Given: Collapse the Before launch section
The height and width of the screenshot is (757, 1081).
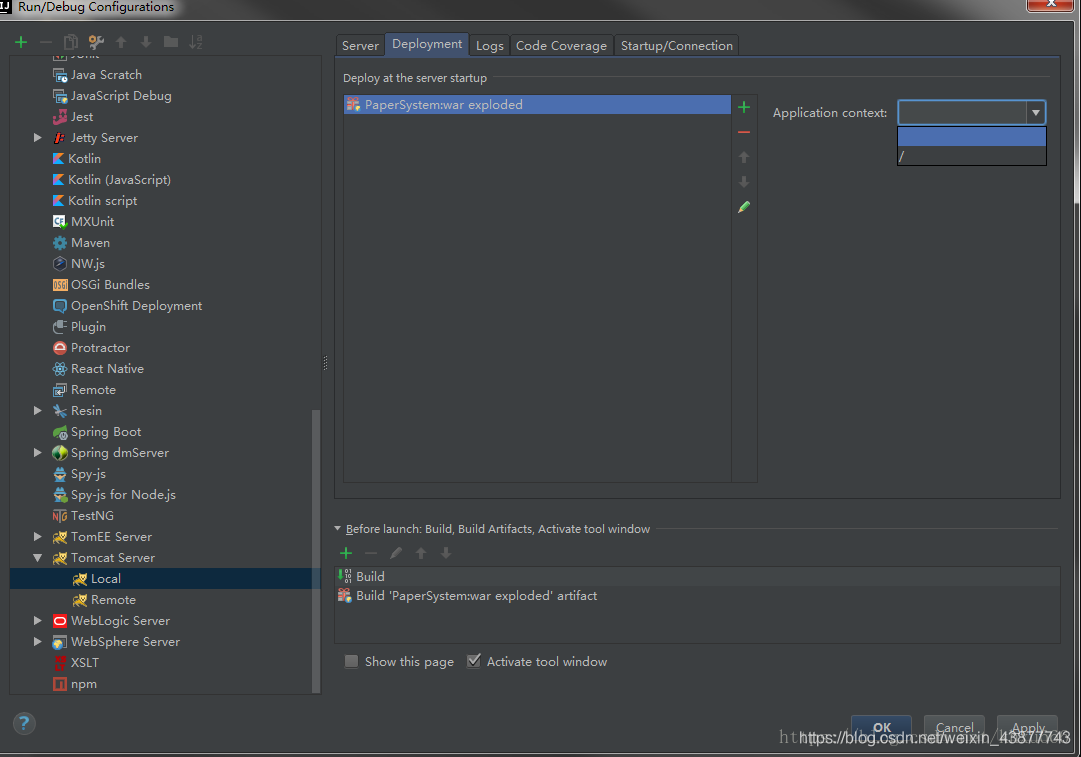Looking at the screenshot, I should (338, 529).
